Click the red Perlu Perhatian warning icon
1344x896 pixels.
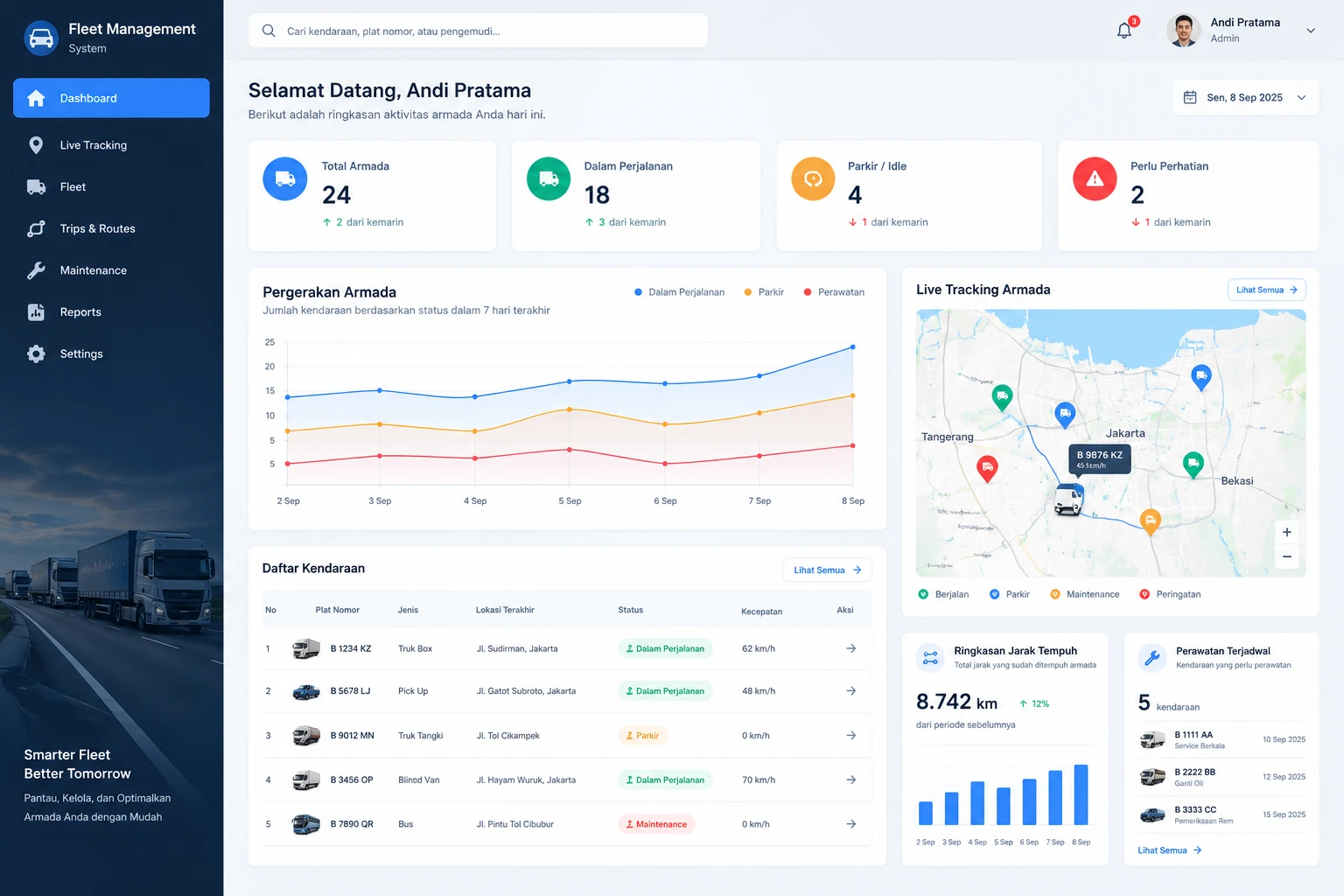coord(1095,178)
